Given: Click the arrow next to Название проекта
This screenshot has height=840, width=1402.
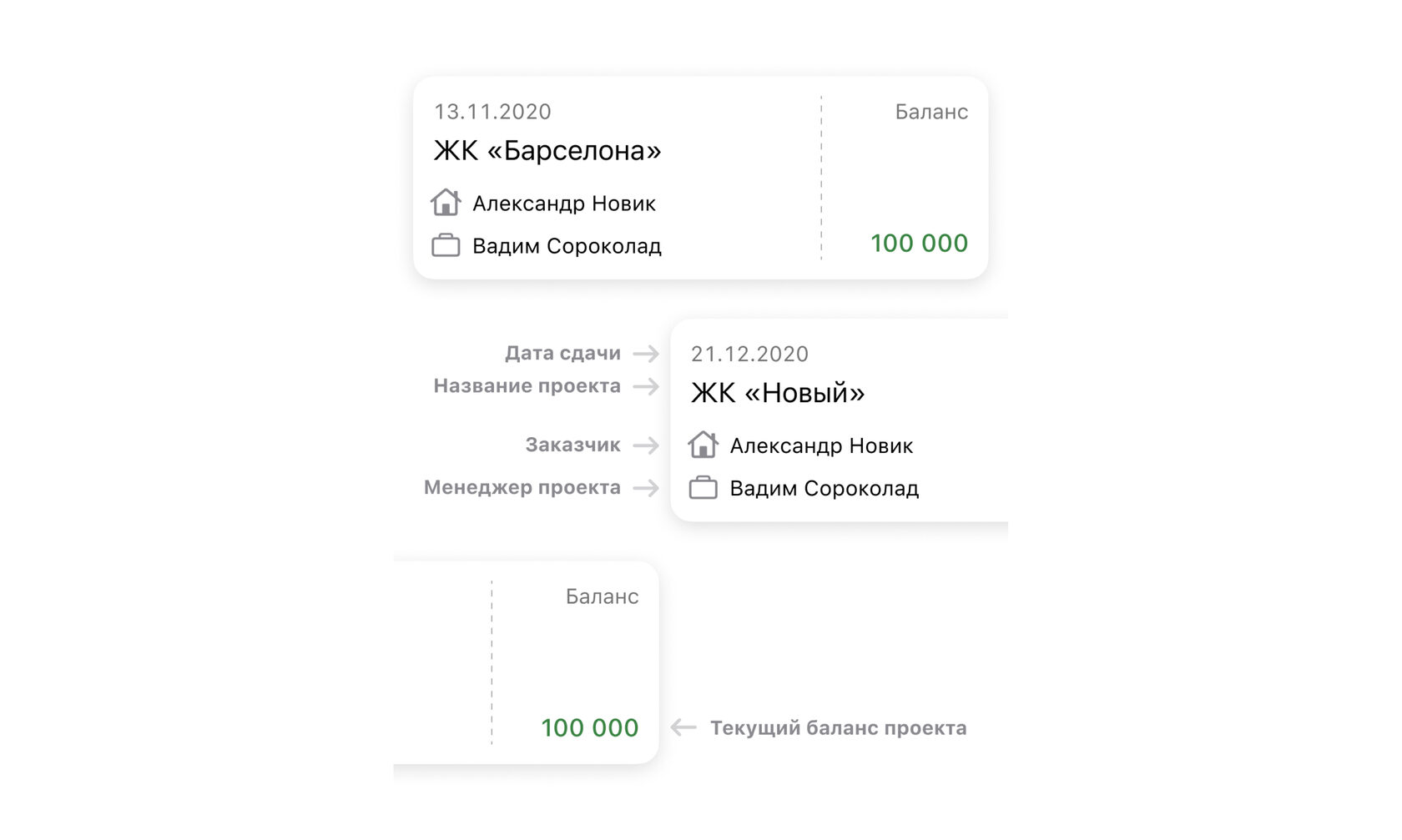Looking at the screenshot, I should click(x=646, y=386).
